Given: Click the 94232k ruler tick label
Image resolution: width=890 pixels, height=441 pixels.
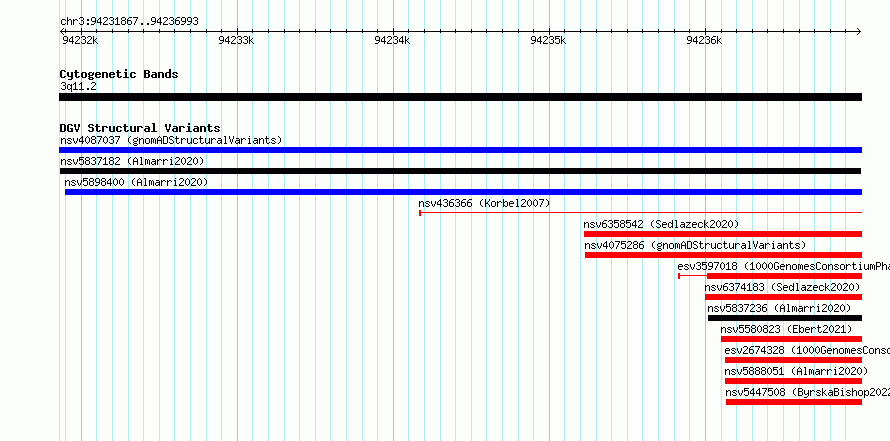Looking at the screenshot, I should pos(80,40).
